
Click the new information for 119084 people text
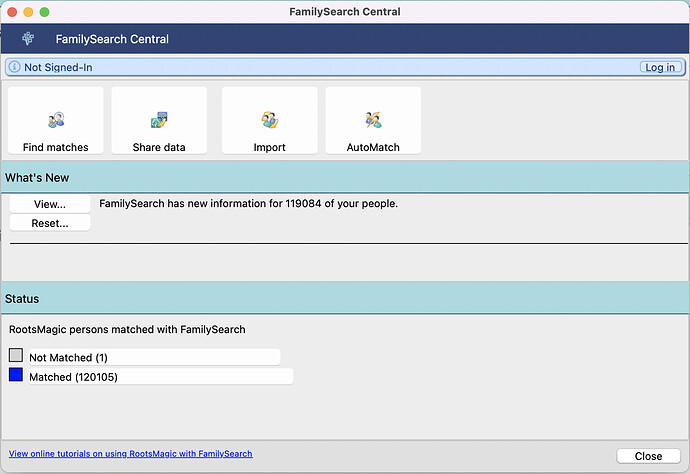(248, 203)
